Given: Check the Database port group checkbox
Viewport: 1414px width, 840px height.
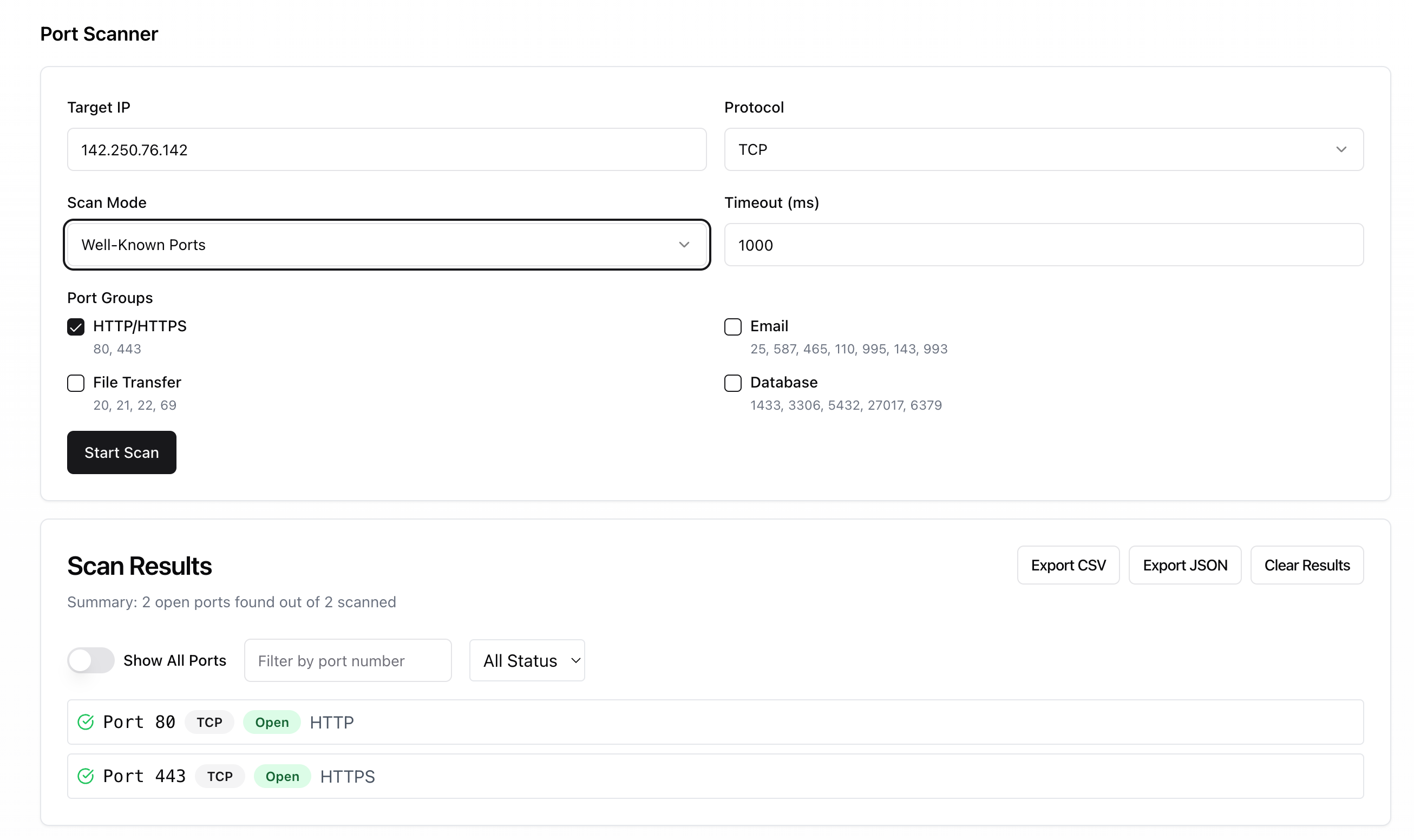Looking at the screenshot, I should (x=732, y=383).
